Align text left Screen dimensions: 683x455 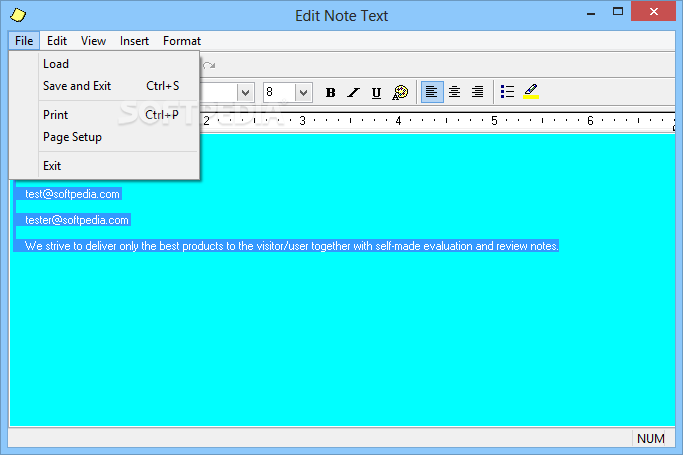pyautogui.click(x=432, y=92)
